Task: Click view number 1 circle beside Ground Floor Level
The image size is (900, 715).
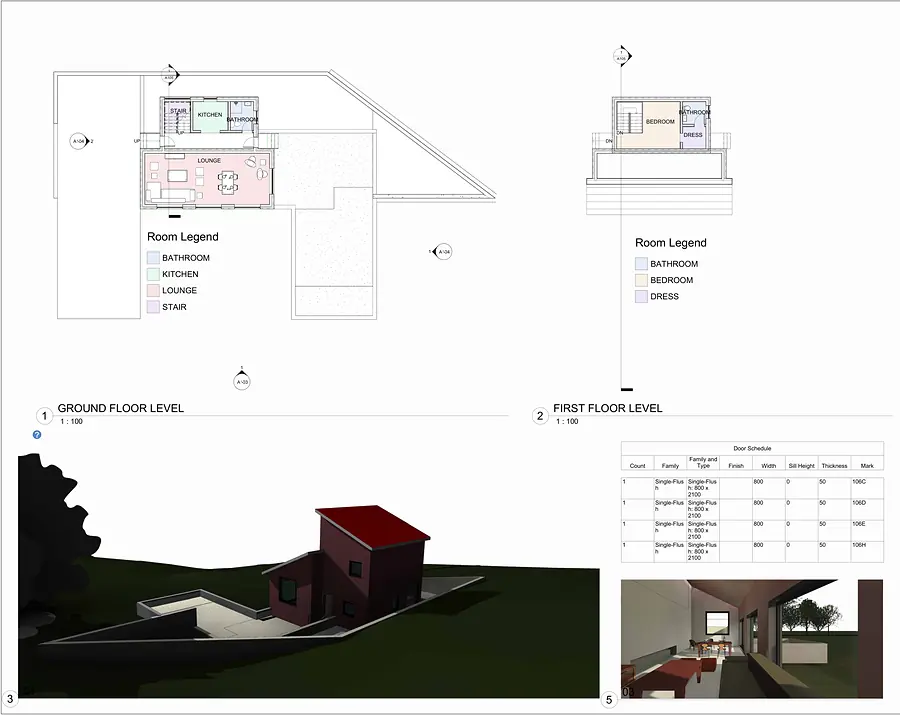Action: (x=44, y=415)
